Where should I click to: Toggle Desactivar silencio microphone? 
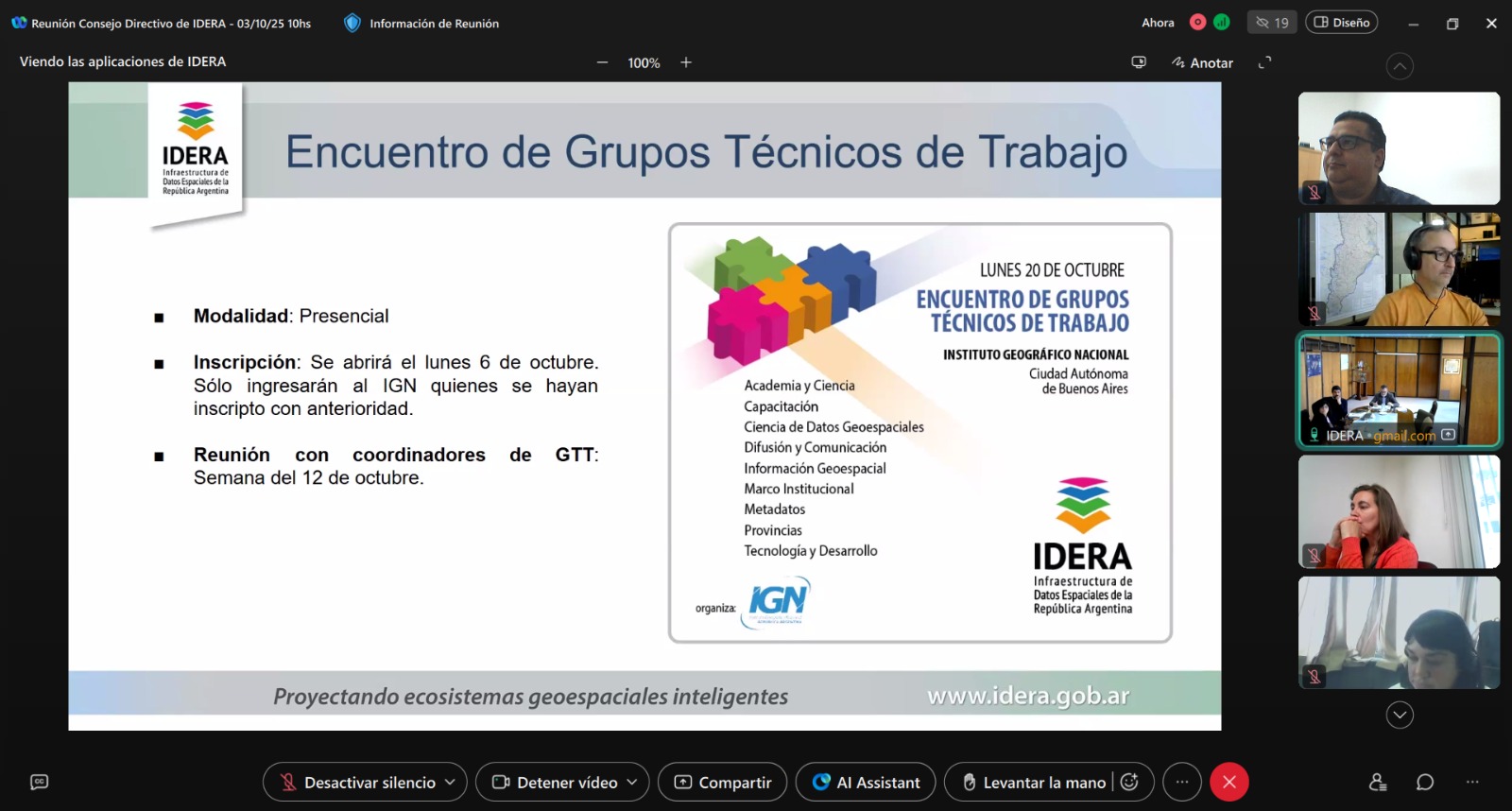pyautogui.click(x=359, y=782)
